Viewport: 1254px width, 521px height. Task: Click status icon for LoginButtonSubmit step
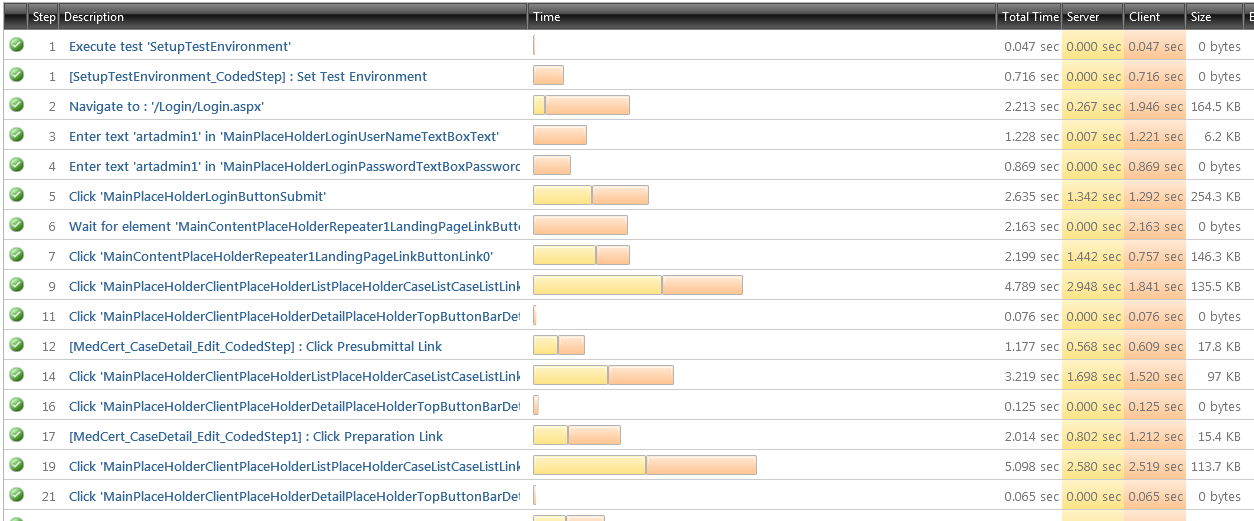(x=16, y=195)
